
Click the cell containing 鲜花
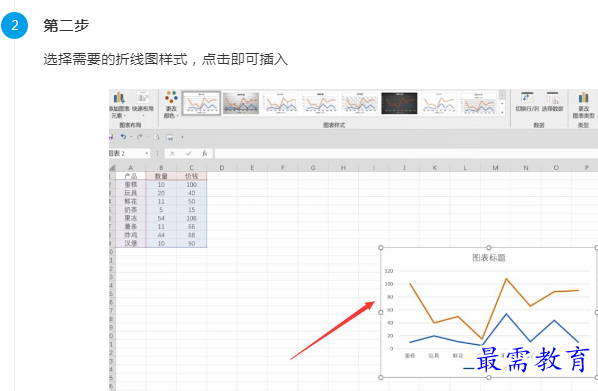coord(130,201)
